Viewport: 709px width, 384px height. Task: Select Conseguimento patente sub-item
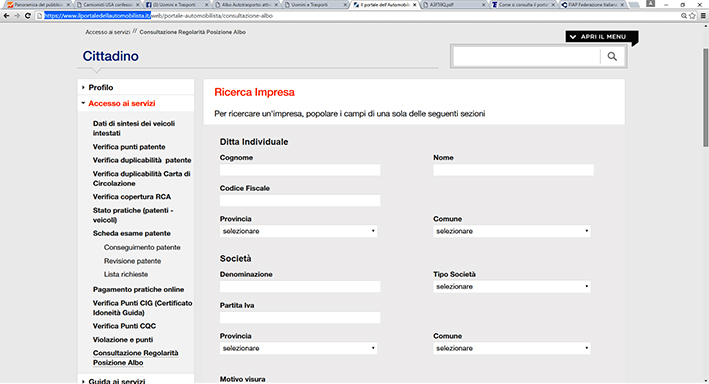142,247
